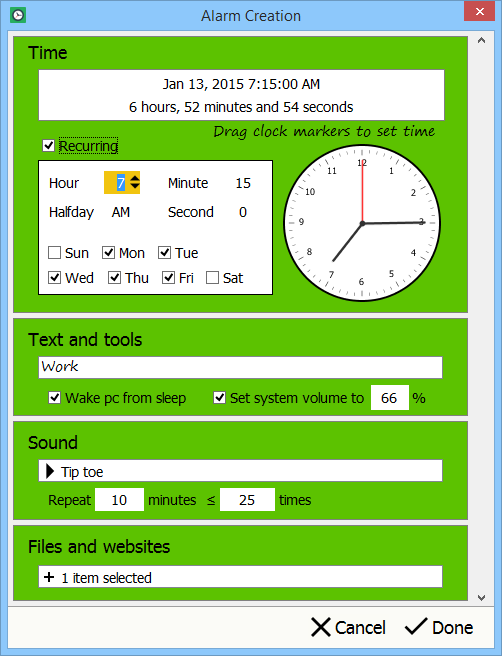
Task: Uncheck the Recurring checkbox
Action: click(49, 146)
